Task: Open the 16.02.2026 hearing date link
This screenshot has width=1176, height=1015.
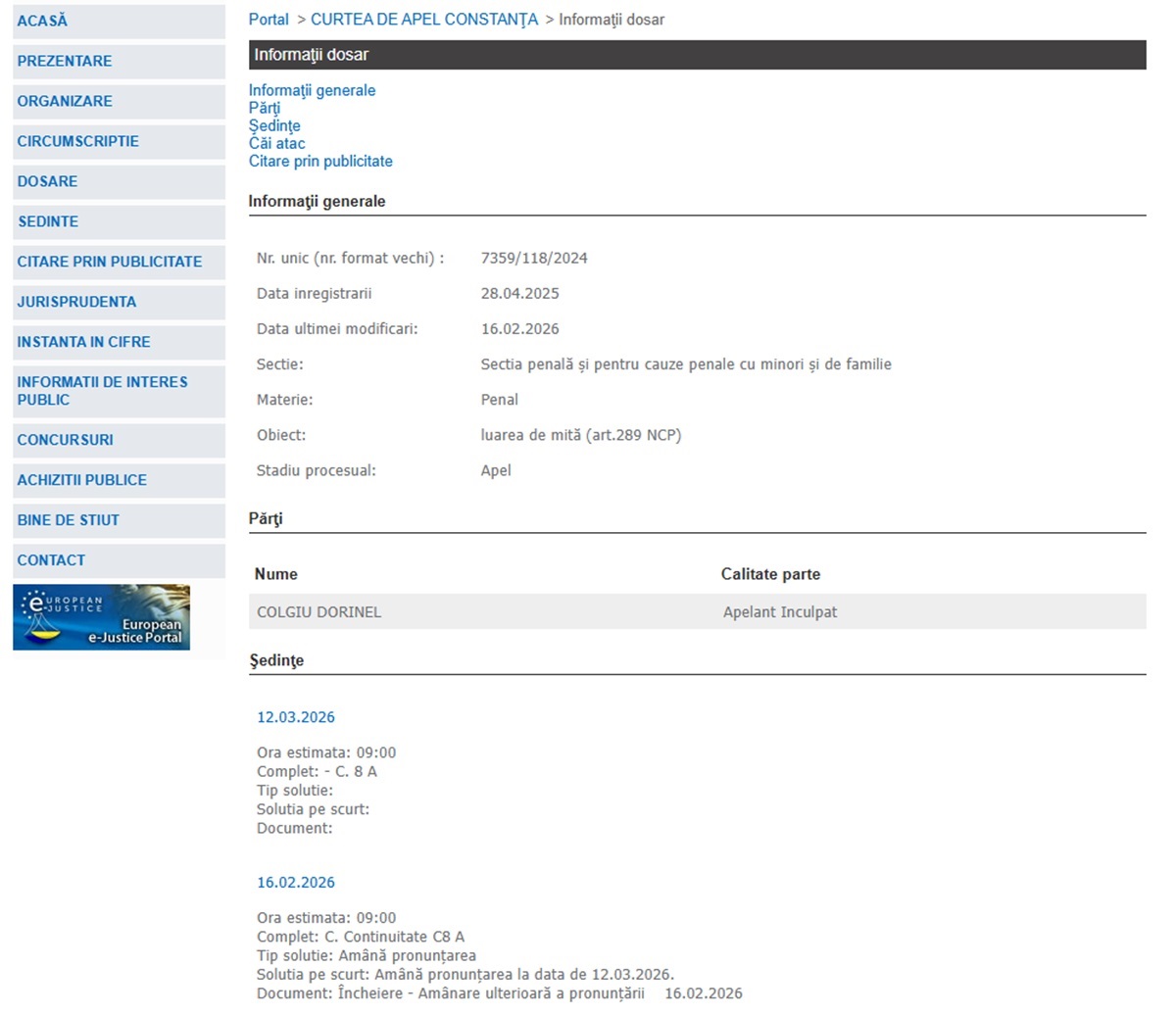Action: (296, 883)
